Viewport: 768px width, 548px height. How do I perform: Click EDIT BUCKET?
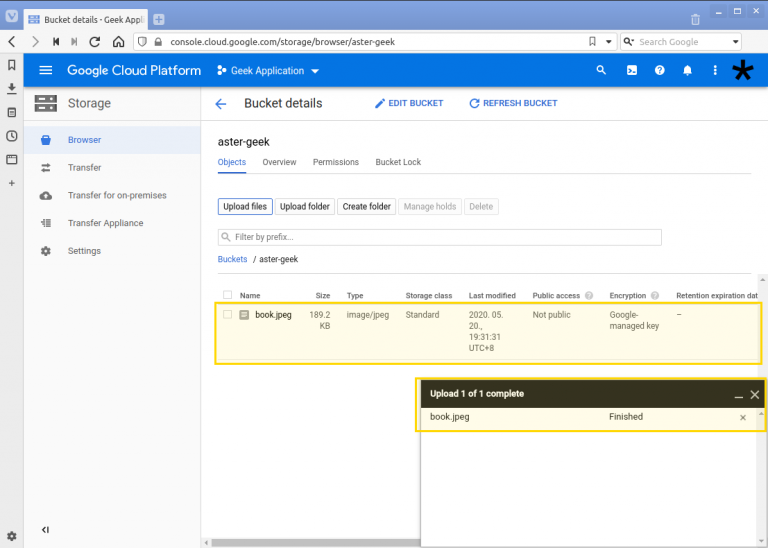(x=409, y=103)
